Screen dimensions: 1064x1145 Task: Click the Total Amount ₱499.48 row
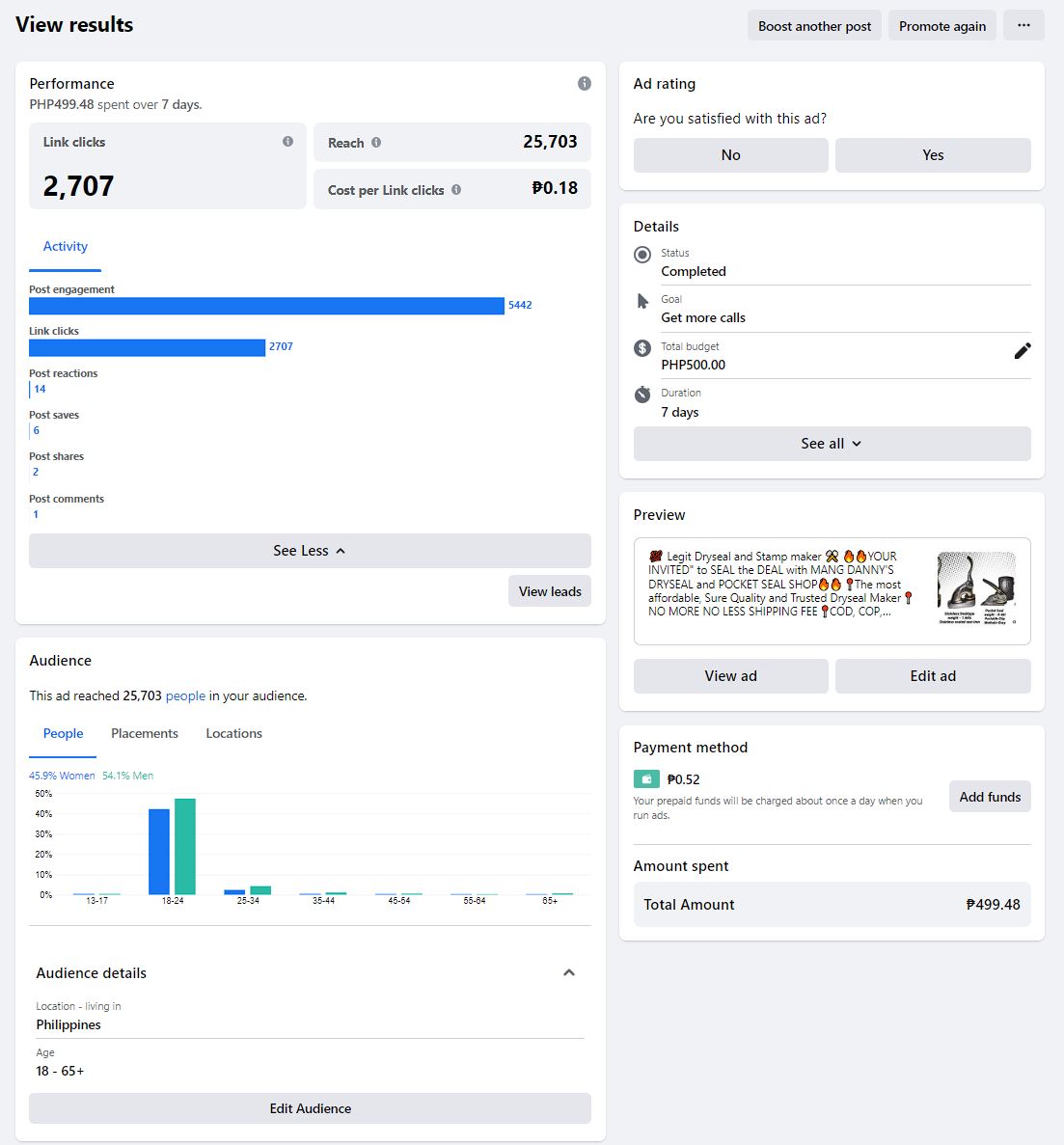click(x=832, y=904)
